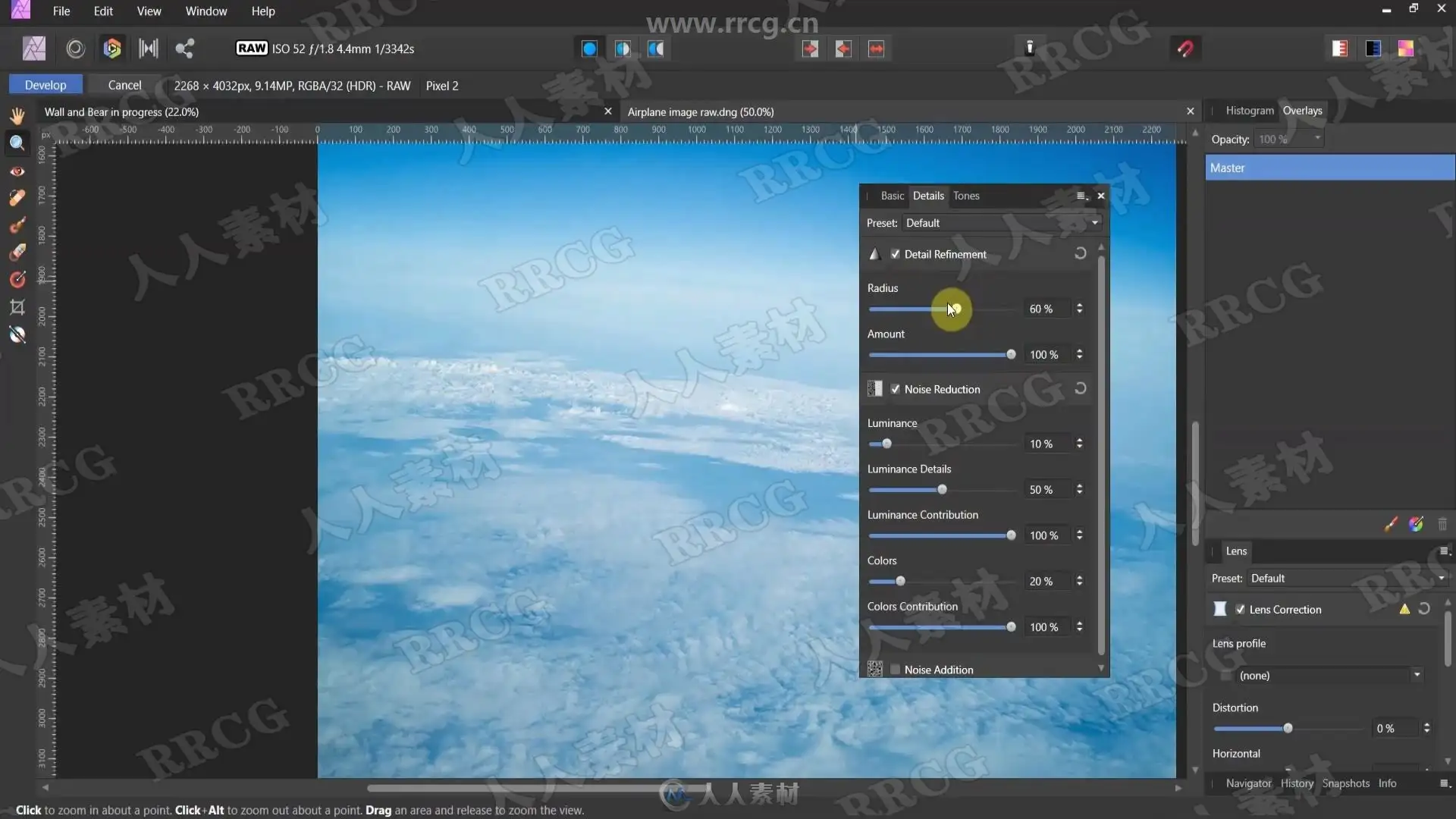Toggle the Assistant options icon
The height and width of the screenshot is (819, 1456).
(x=1029, y=48)
